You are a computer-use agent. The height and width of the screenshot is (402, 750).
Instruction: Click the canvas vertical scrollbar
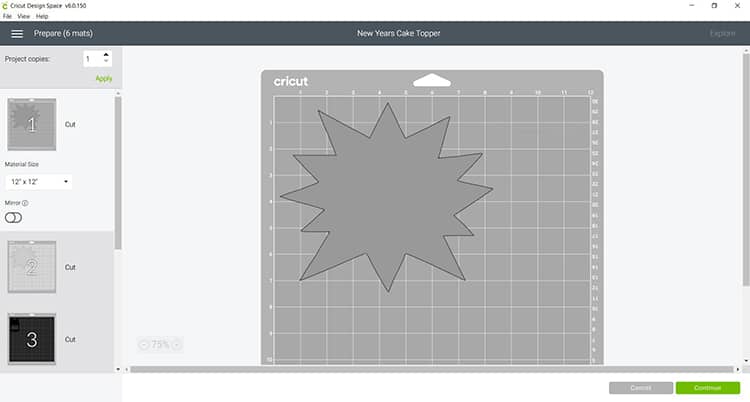tap(747, 168)
